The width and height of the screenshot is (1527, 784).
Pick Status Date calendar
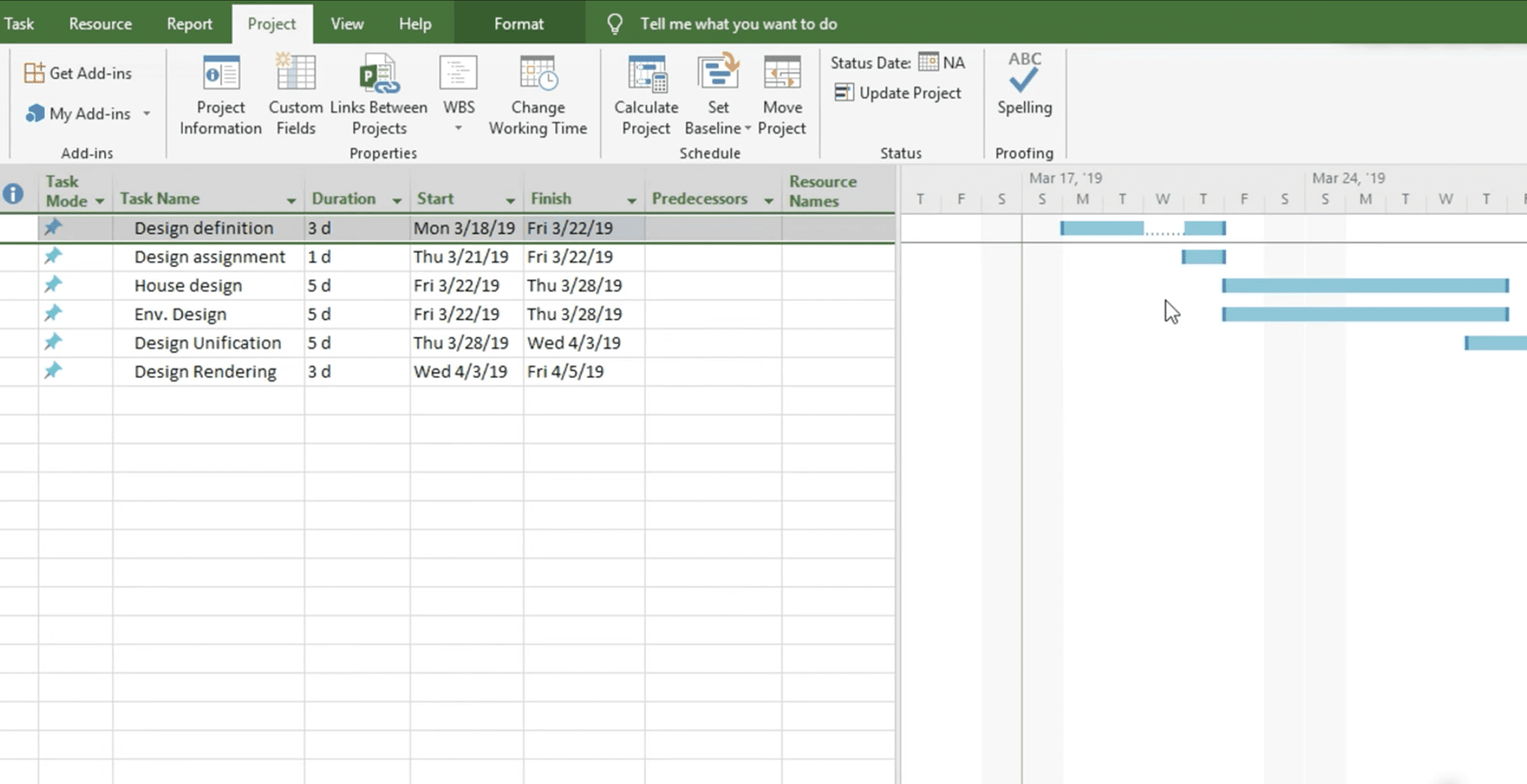click(928, 62)
